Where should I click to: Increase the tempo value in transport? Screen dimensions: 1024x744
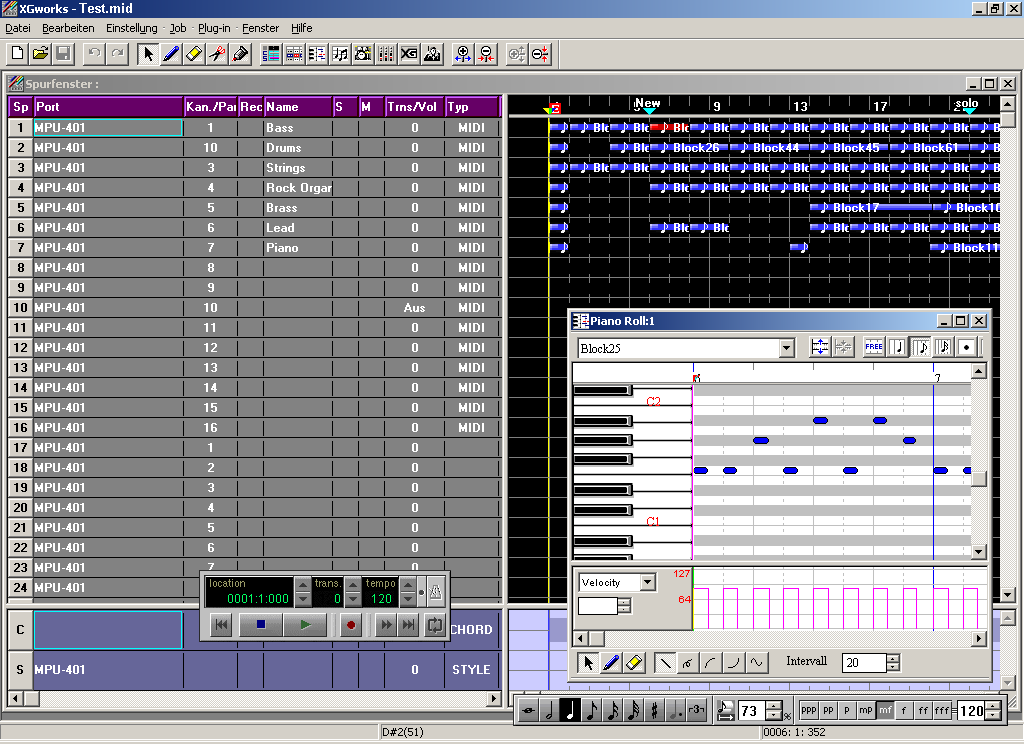pyautogui.click(x=408, y=584)
